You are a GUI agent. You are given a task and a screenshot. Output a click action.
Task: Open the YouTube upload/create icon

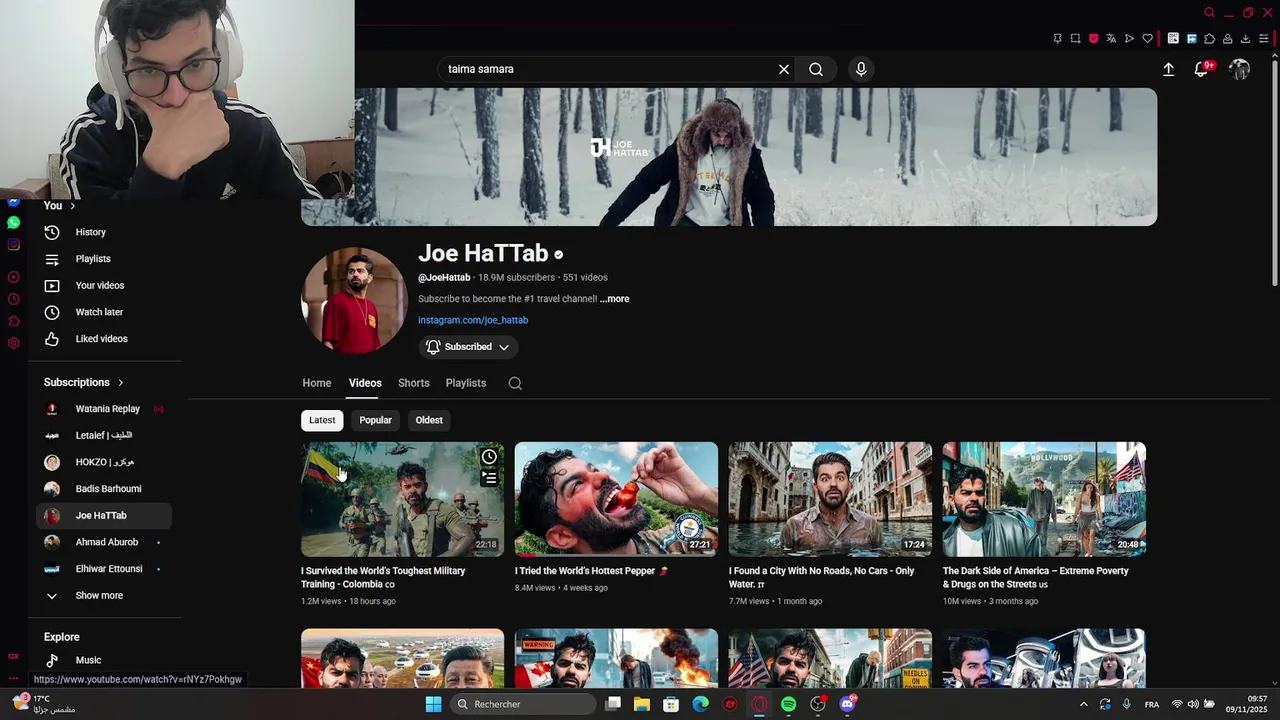1168,69
